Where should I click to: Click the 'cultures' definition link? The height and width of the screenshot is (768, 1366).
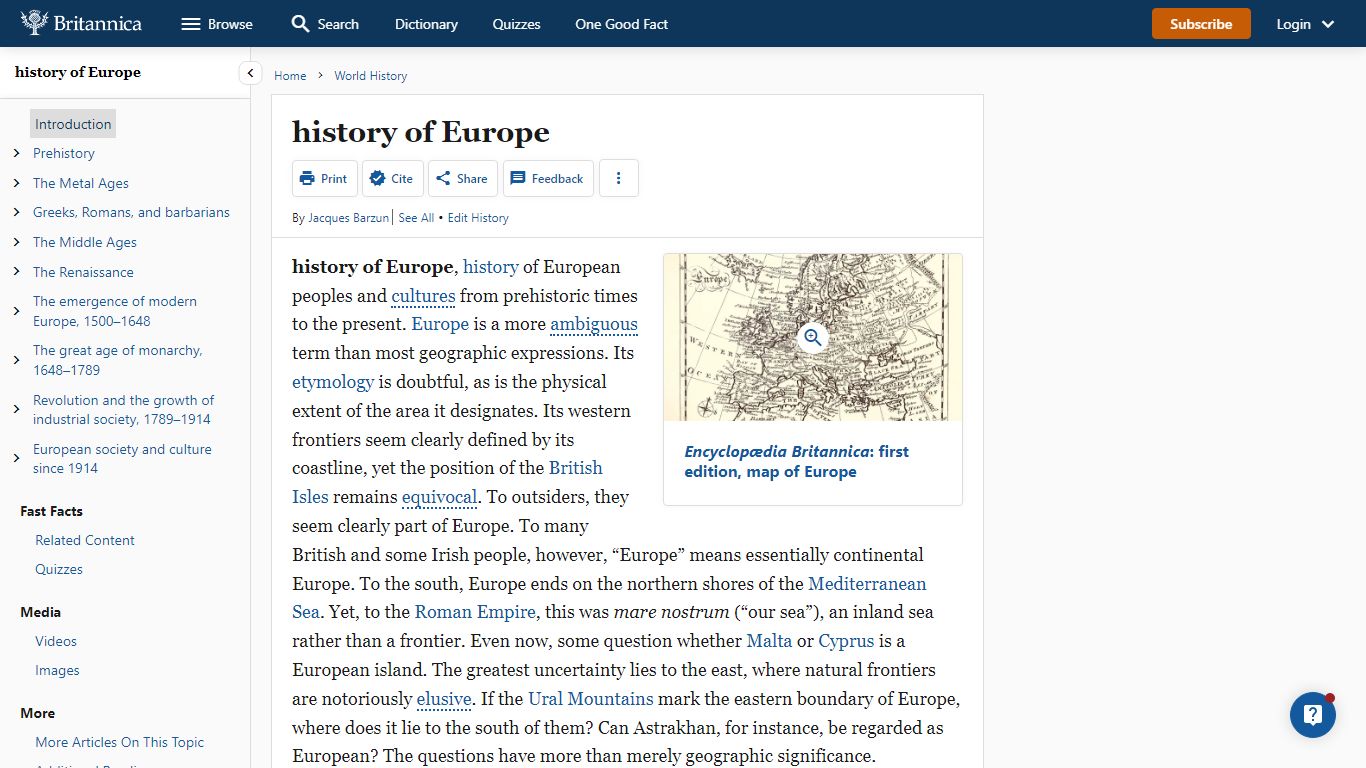[x=423, y=296]
